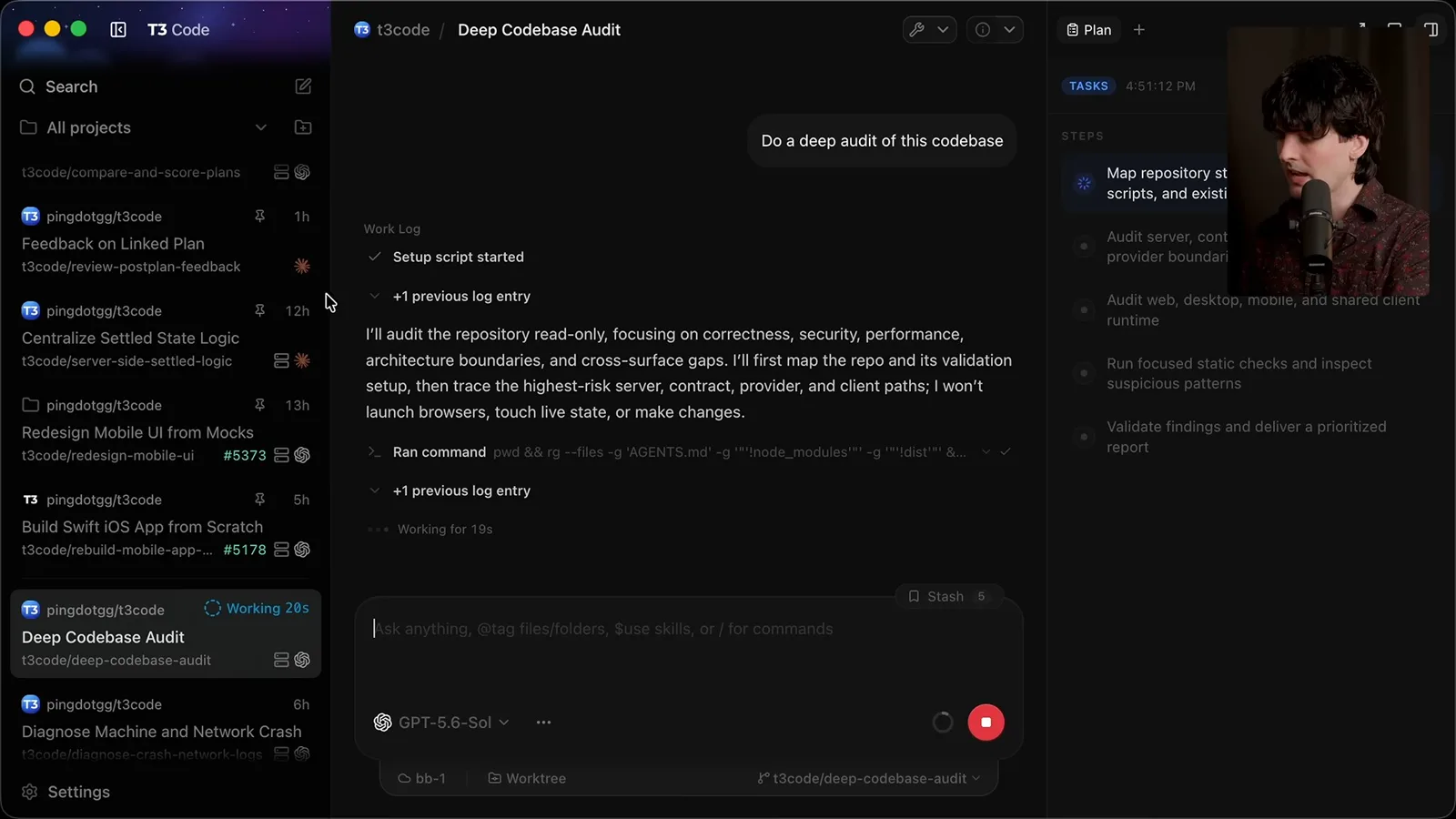Select the bb-1 environment label
The height and width of the screenshot is (819, 1456).
(421, 779)
